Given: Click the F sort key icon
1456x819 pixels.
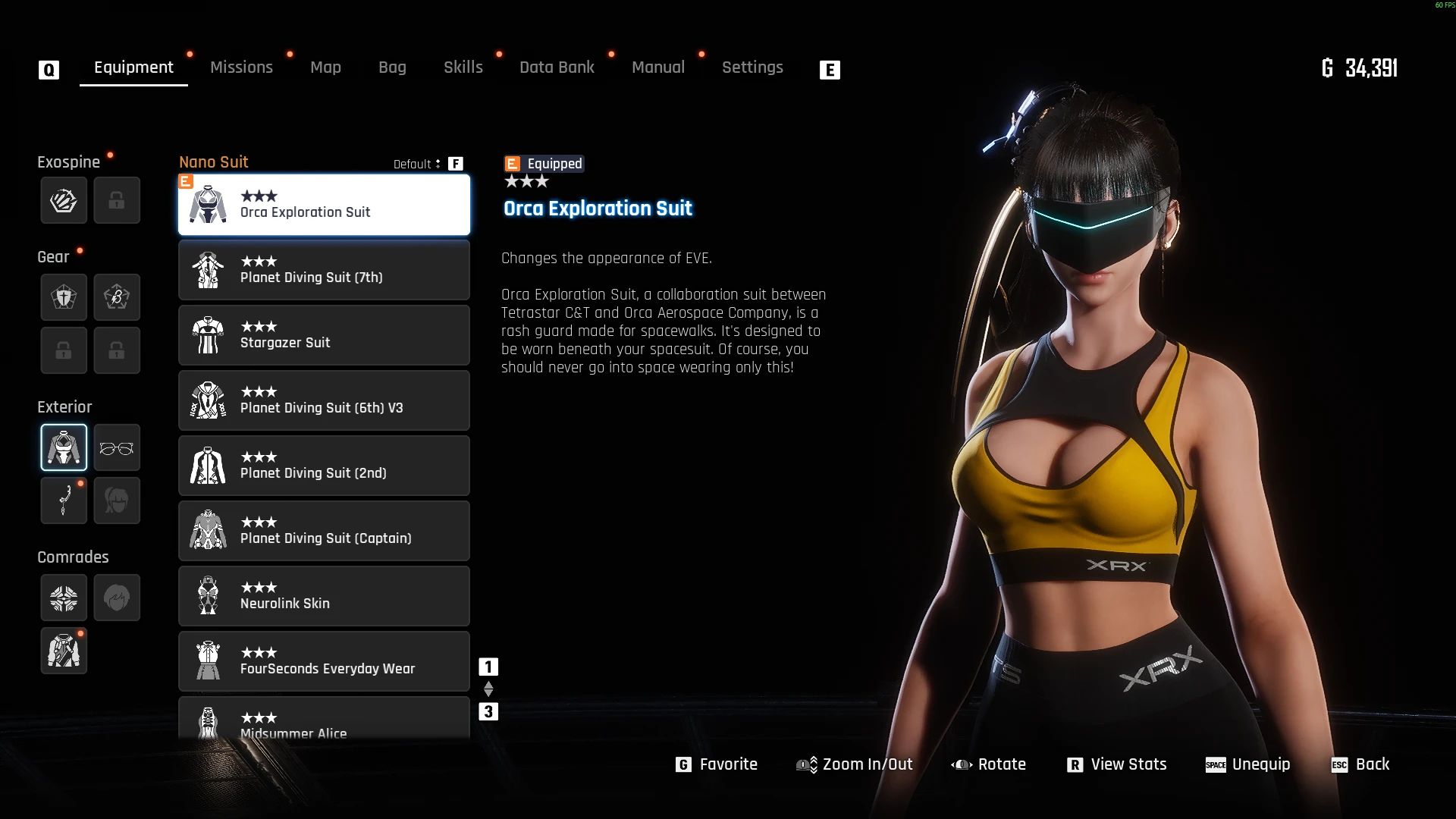Looking at the screenshot, I should point(455,164).
